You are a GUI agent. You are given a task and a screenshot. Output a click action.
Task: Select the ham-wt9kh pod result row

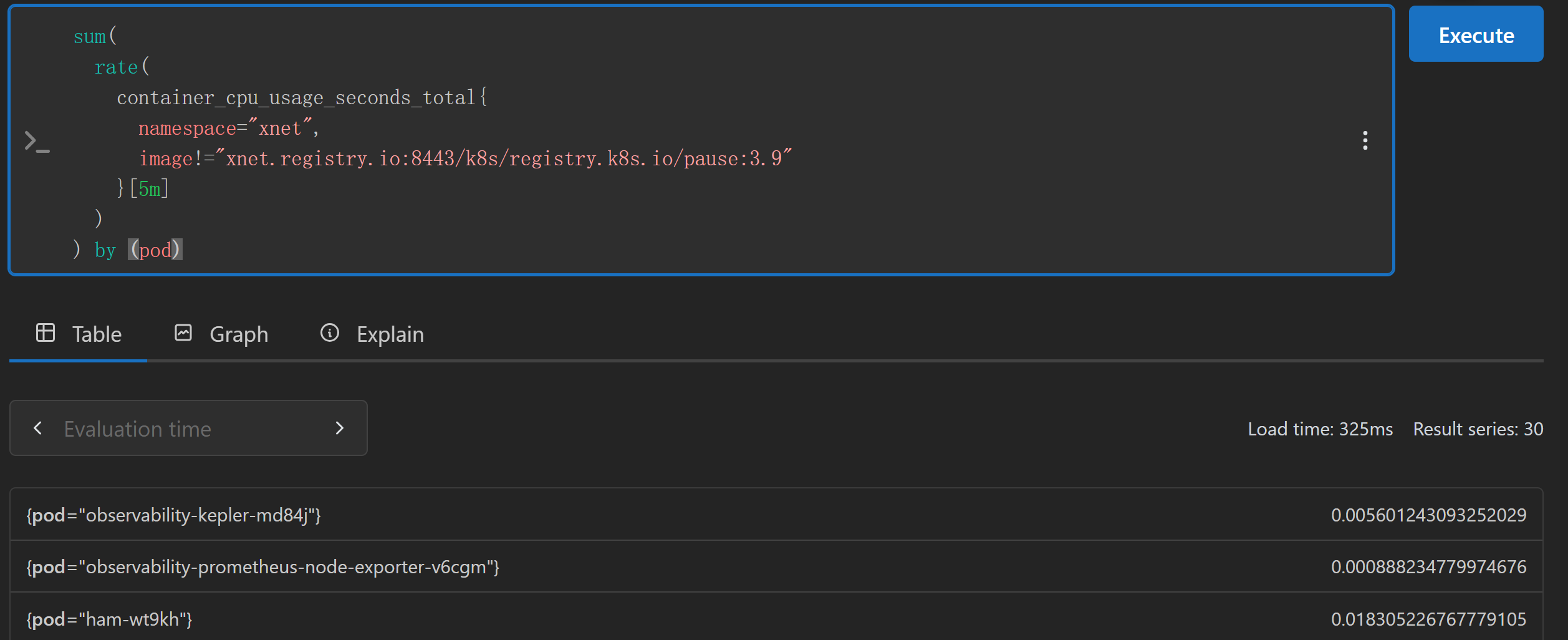coord(776,618)
